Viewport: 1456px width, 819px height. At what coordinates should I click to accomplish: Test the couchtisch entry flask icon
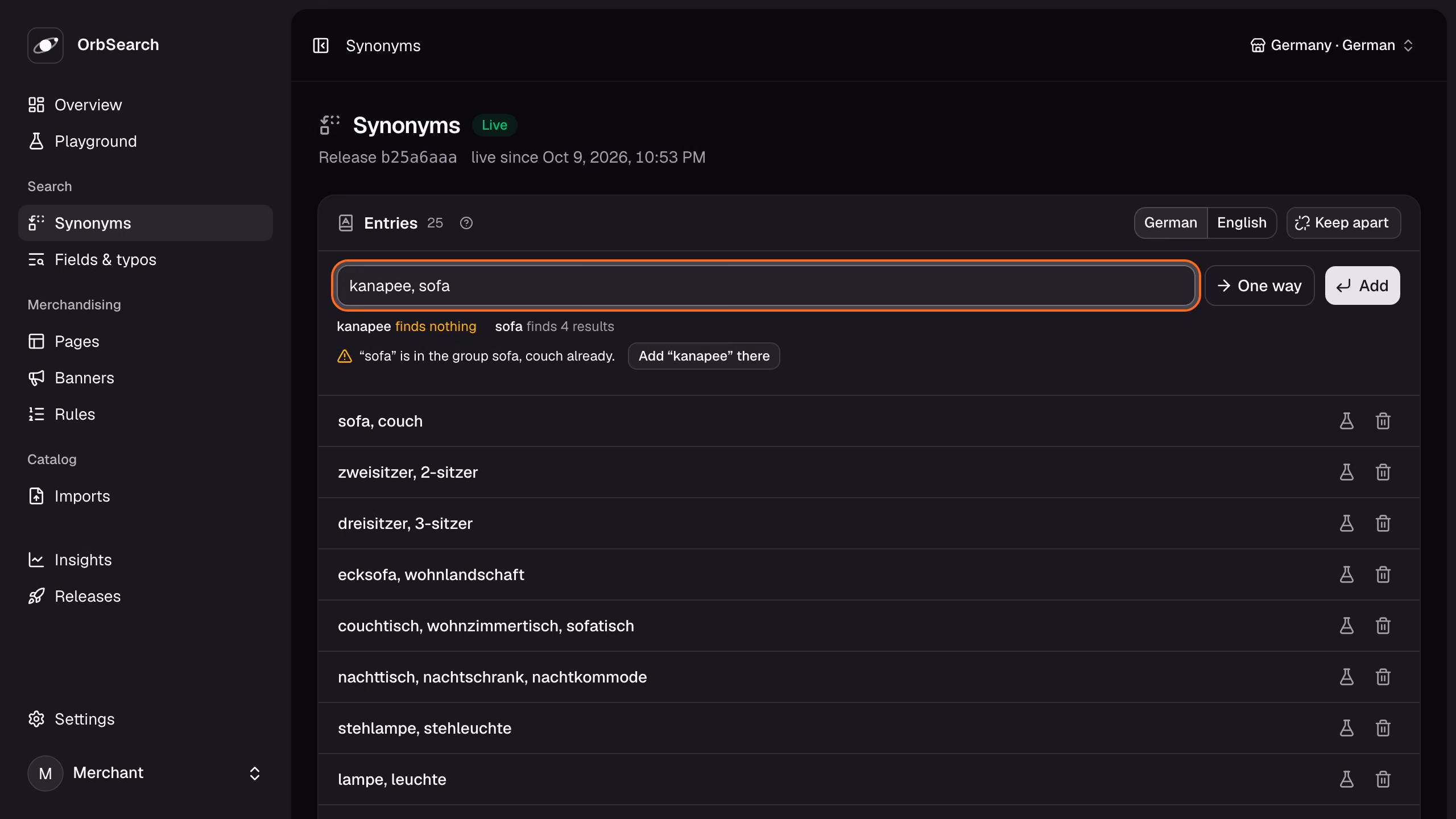1347,626
